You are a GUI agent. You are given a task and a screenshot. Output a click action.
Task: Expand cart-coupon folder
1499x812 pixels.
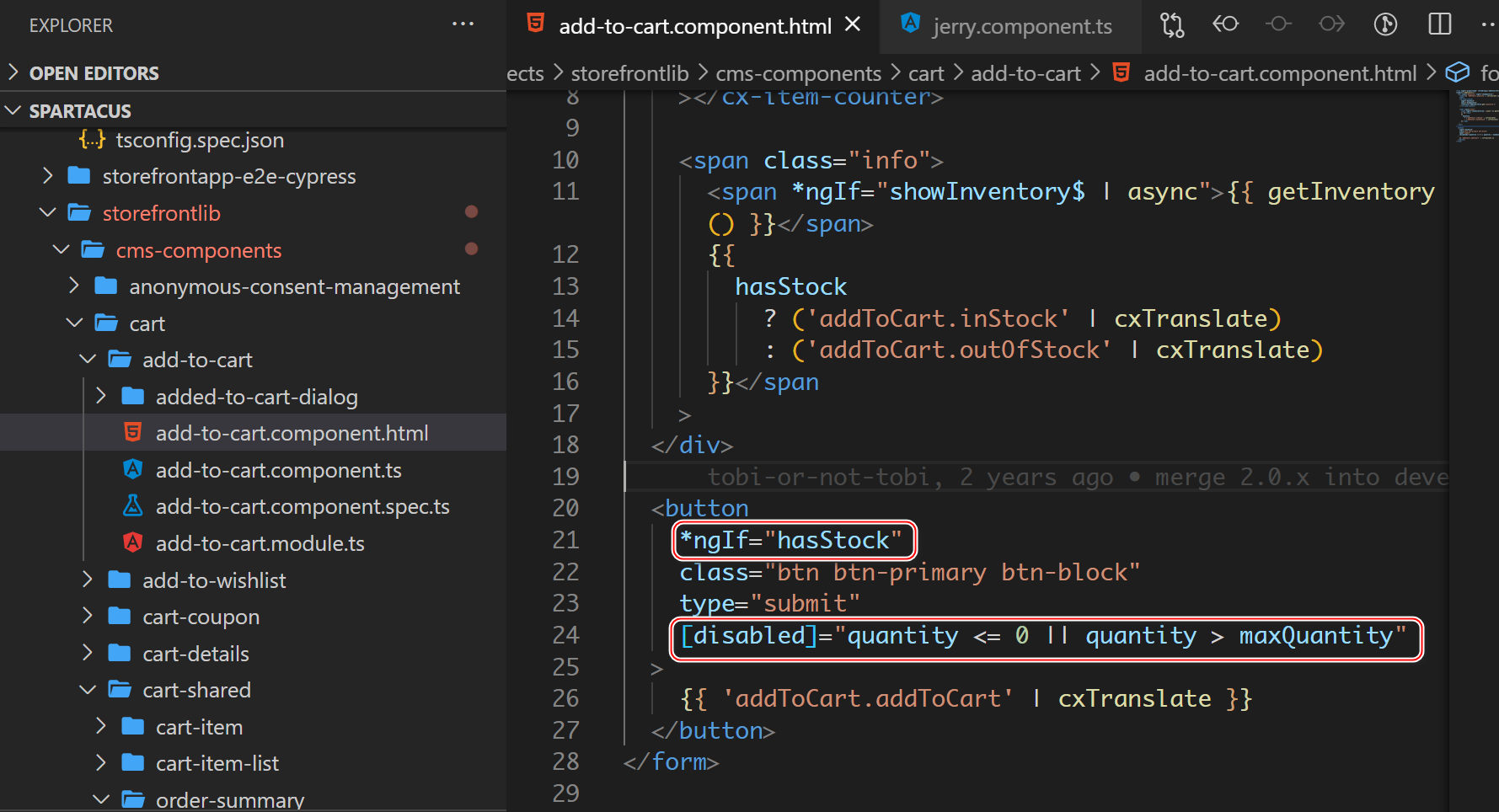[88, 617]
